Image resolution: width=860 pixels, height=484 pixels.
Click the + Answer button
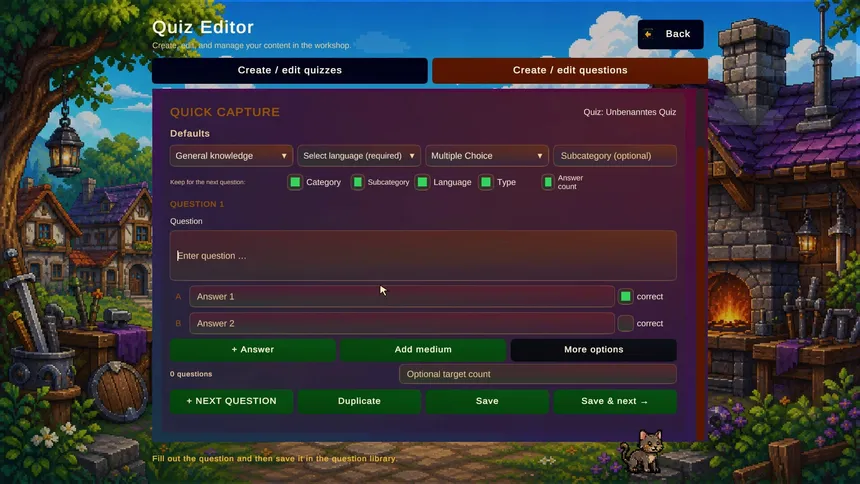tap(252, 350)
